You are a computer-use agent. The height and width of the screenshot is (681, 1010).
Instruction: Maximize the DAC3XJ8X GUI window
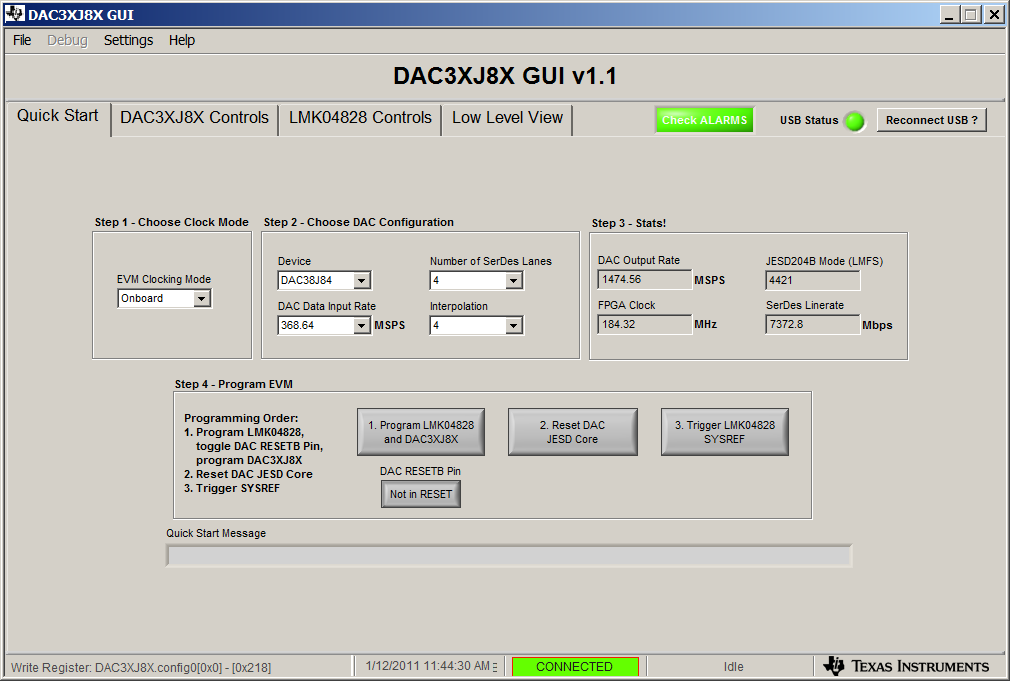pos(971,14)
